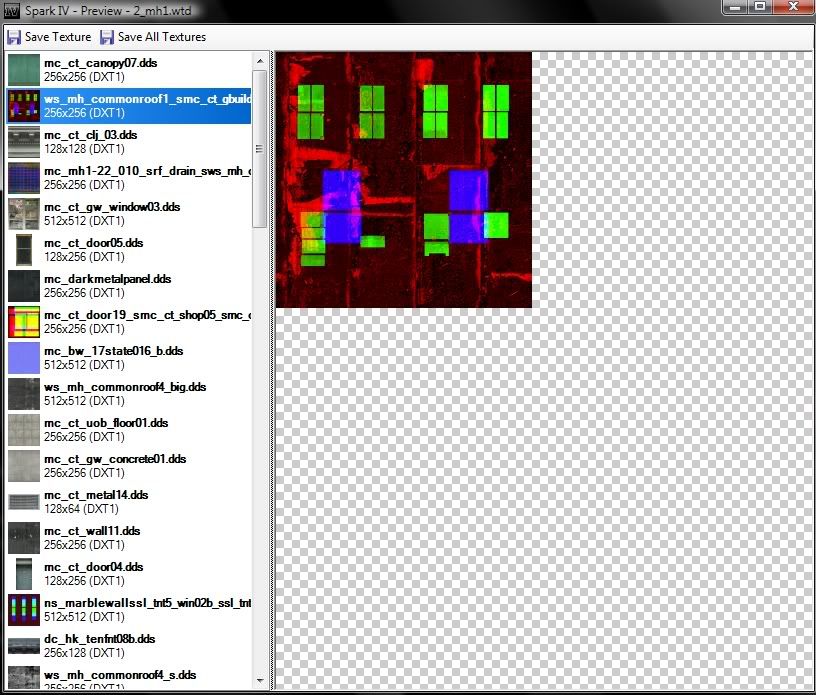This screenshot has height=695, width=816.
Task: Open mc_ct_gw_window03.dds texture thumbnail
Action: 24,214
